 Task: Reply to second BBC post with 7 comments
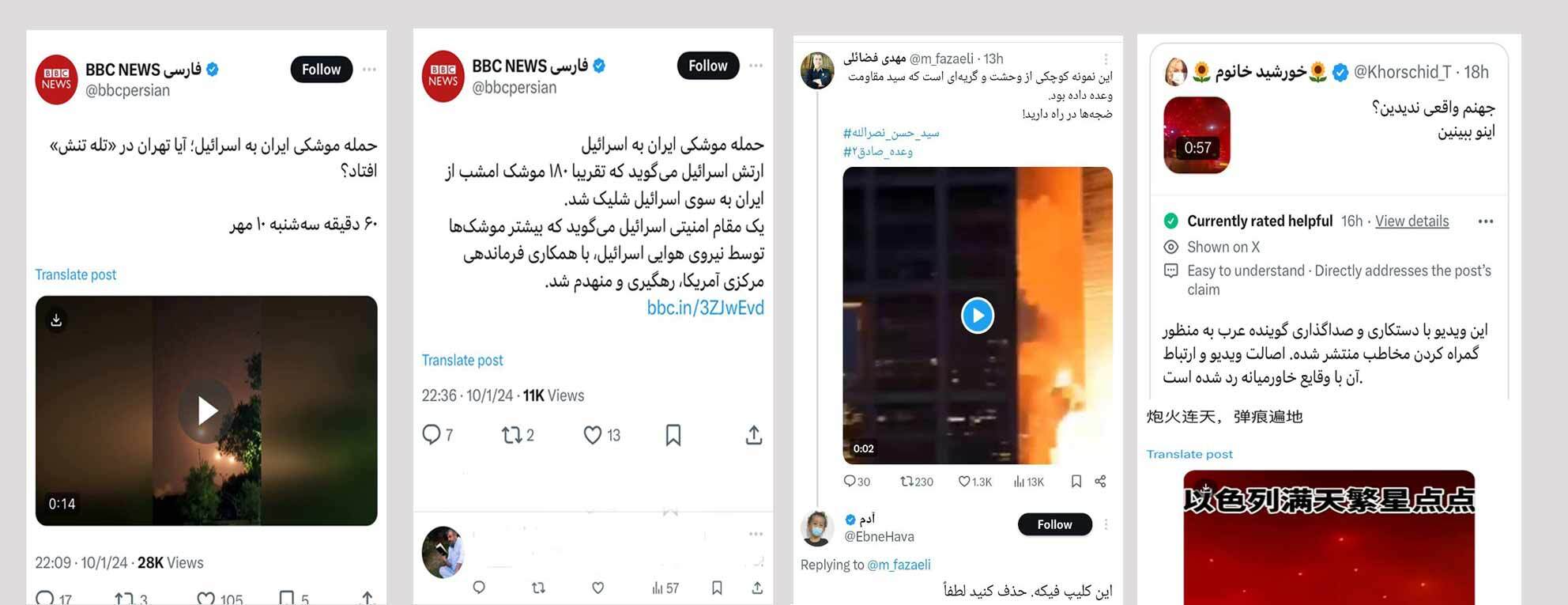(437, 435)
